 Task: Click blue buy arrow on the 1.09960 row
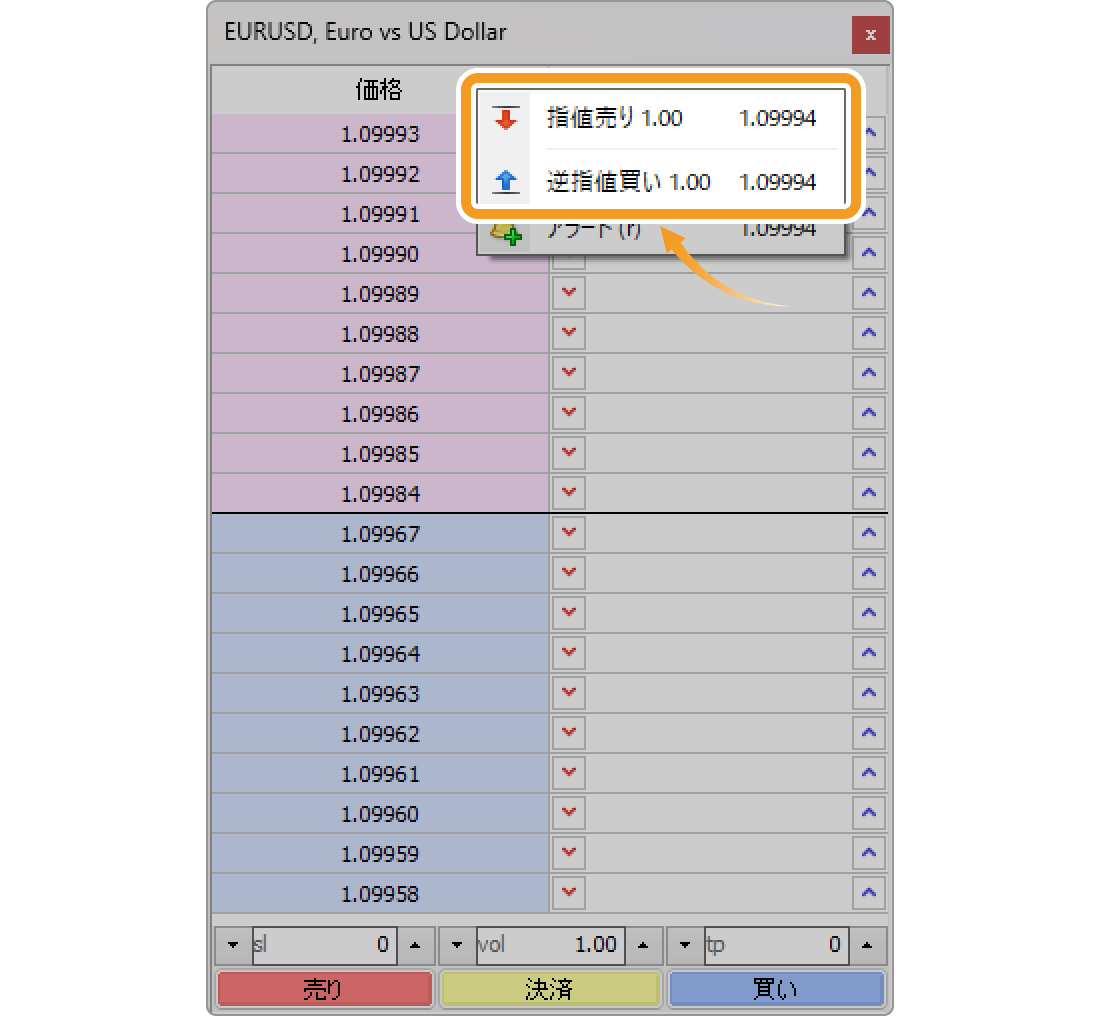coord(868,813)
